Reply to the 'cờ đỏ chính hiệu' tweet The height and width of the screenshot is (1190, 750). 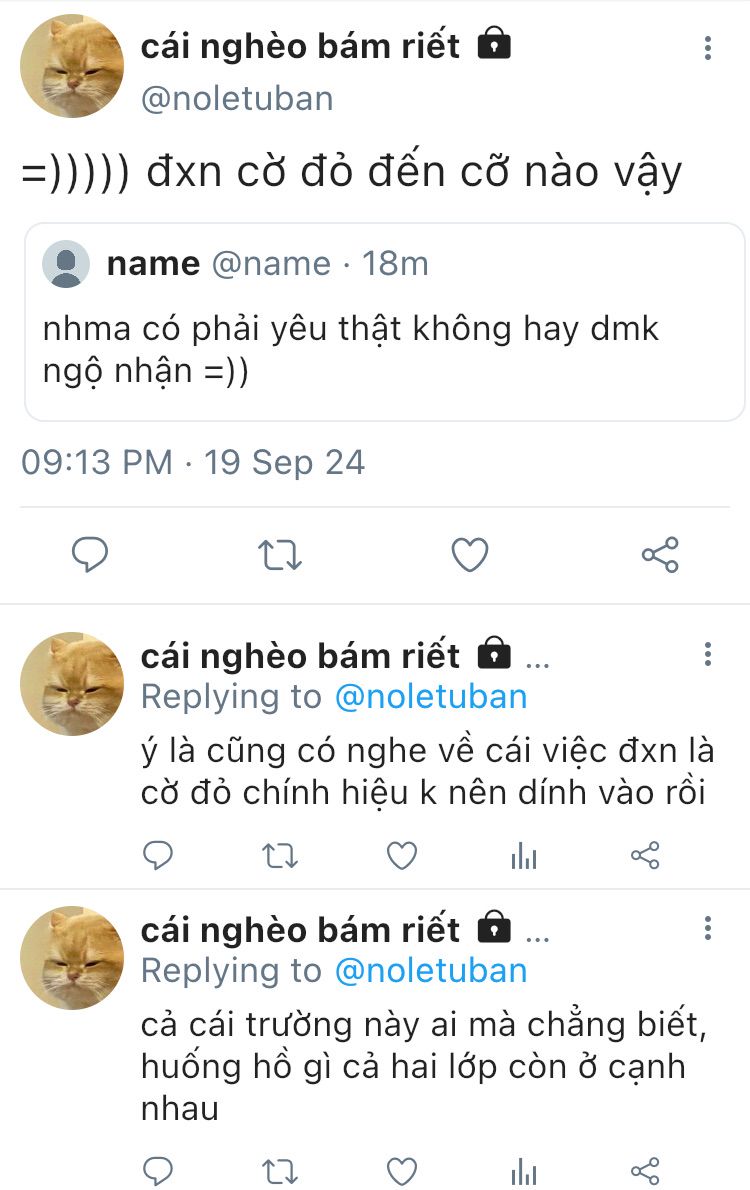158,855
